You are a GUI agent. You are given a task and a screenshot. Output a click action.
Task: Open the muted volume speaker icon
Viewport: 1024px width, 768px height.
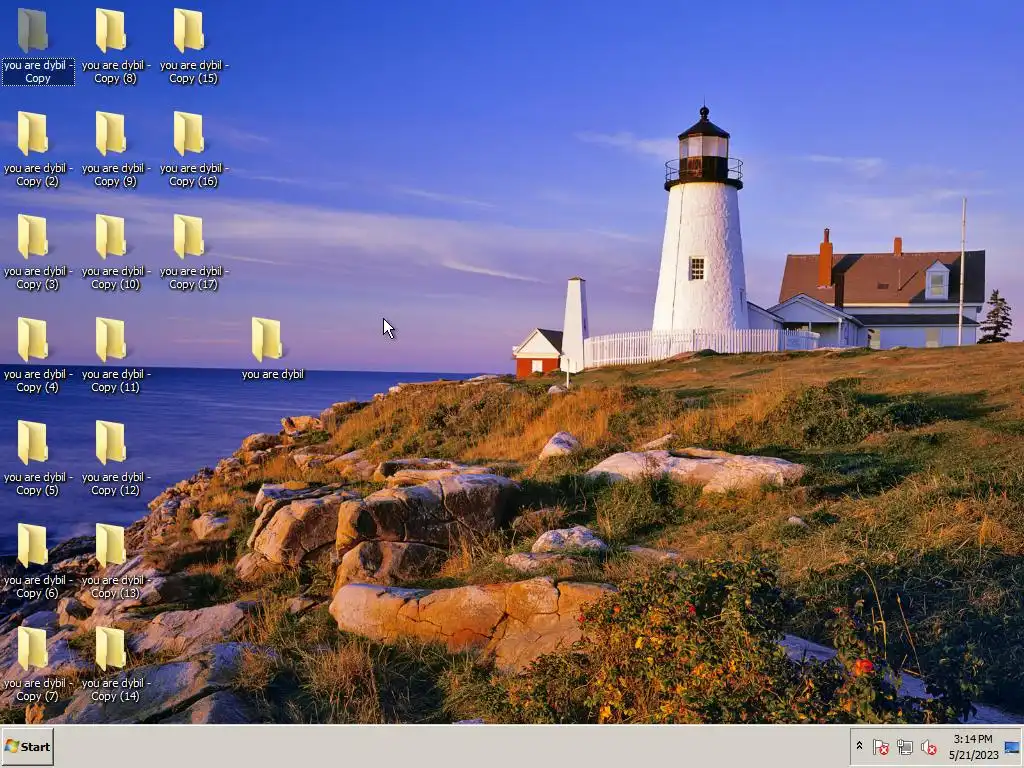(928, 747)
